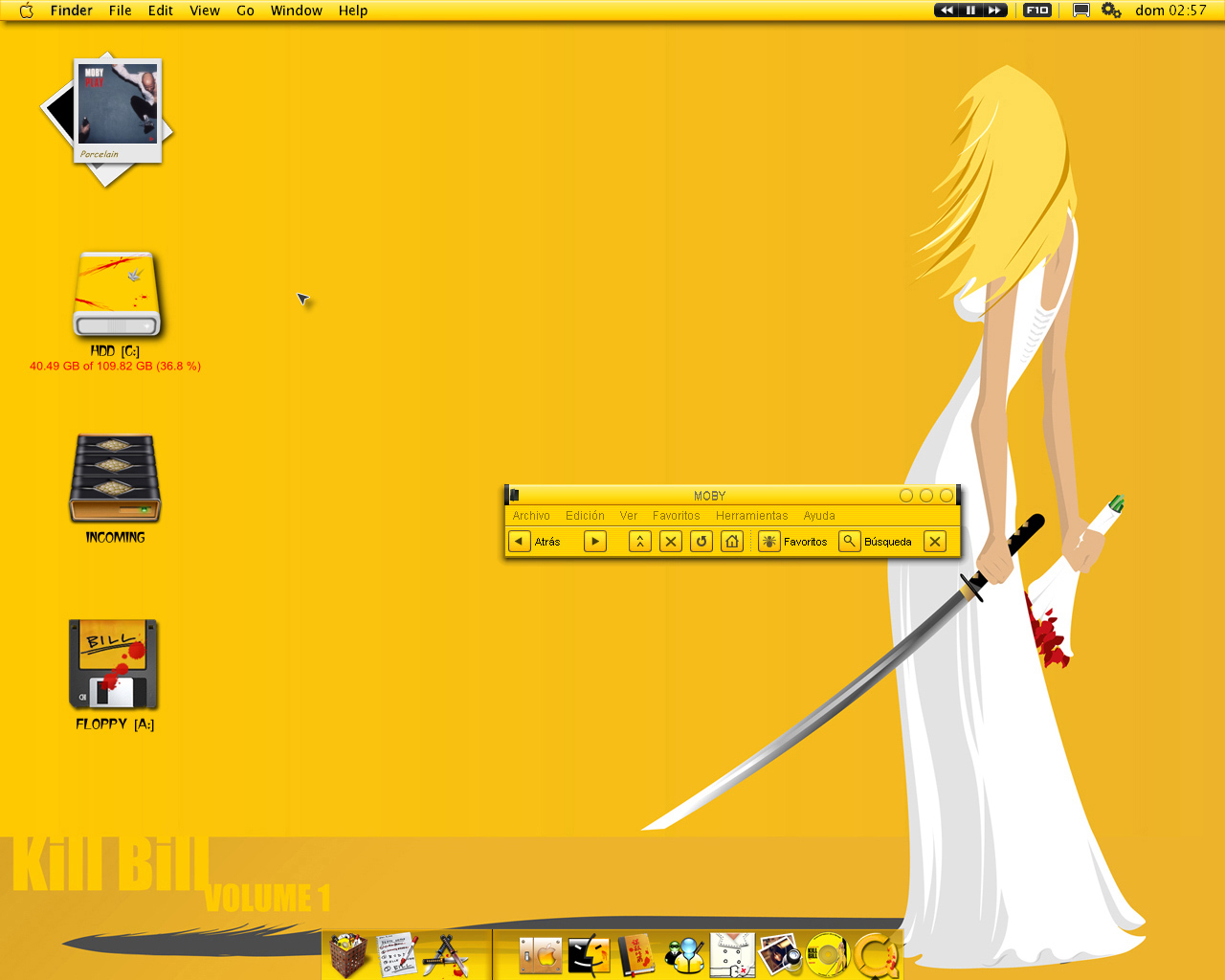Select the HDD [C:] drive icon
Image resolution: width=1225 pixels, height=980 pixels.
click(x=117, y=296)
